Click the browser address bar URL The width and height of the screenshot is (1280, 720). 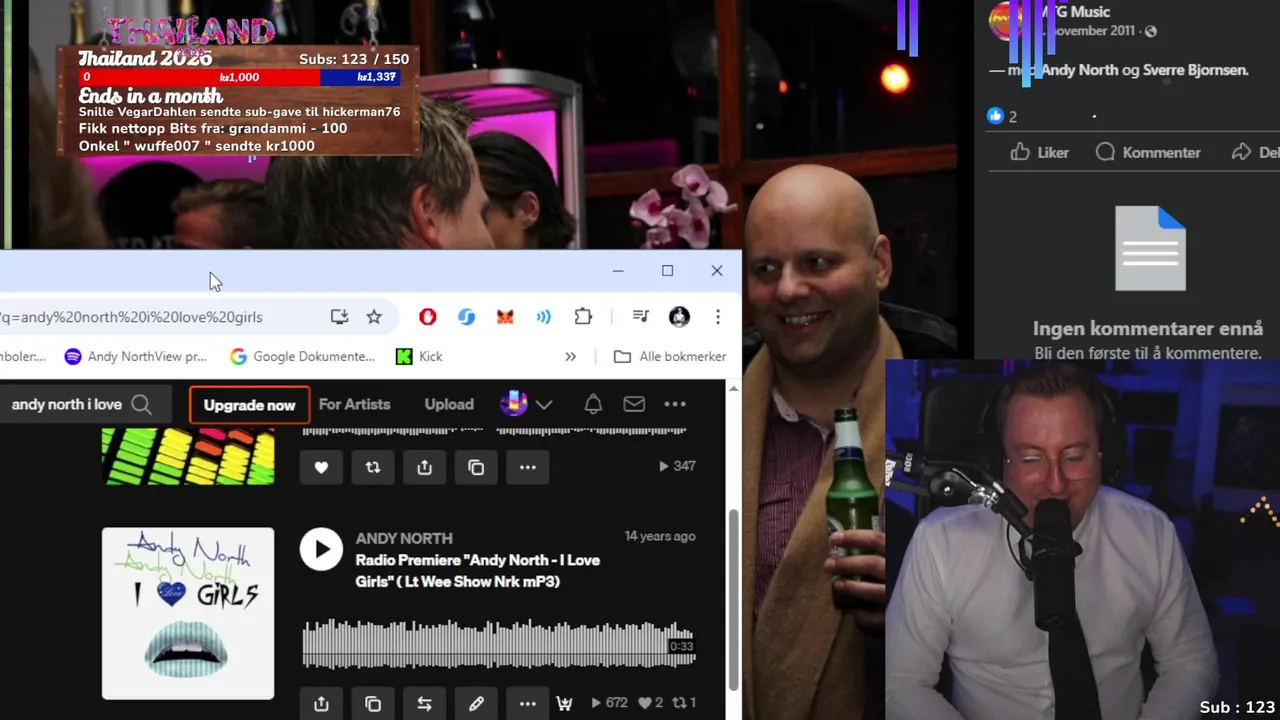[132, 317]
